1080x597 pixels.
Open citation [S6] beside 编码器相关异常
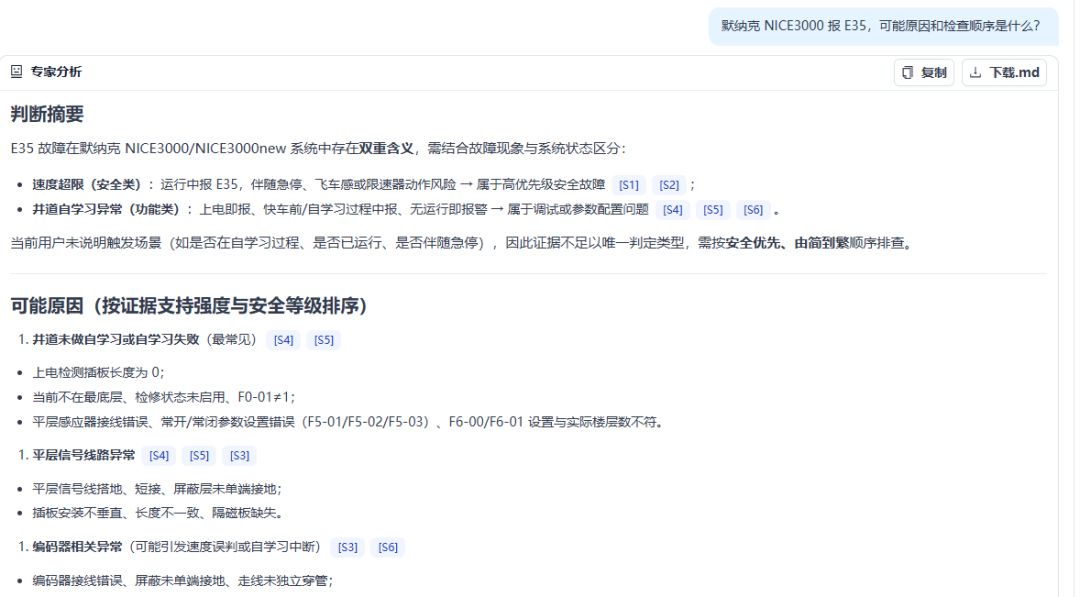point(388,547)
